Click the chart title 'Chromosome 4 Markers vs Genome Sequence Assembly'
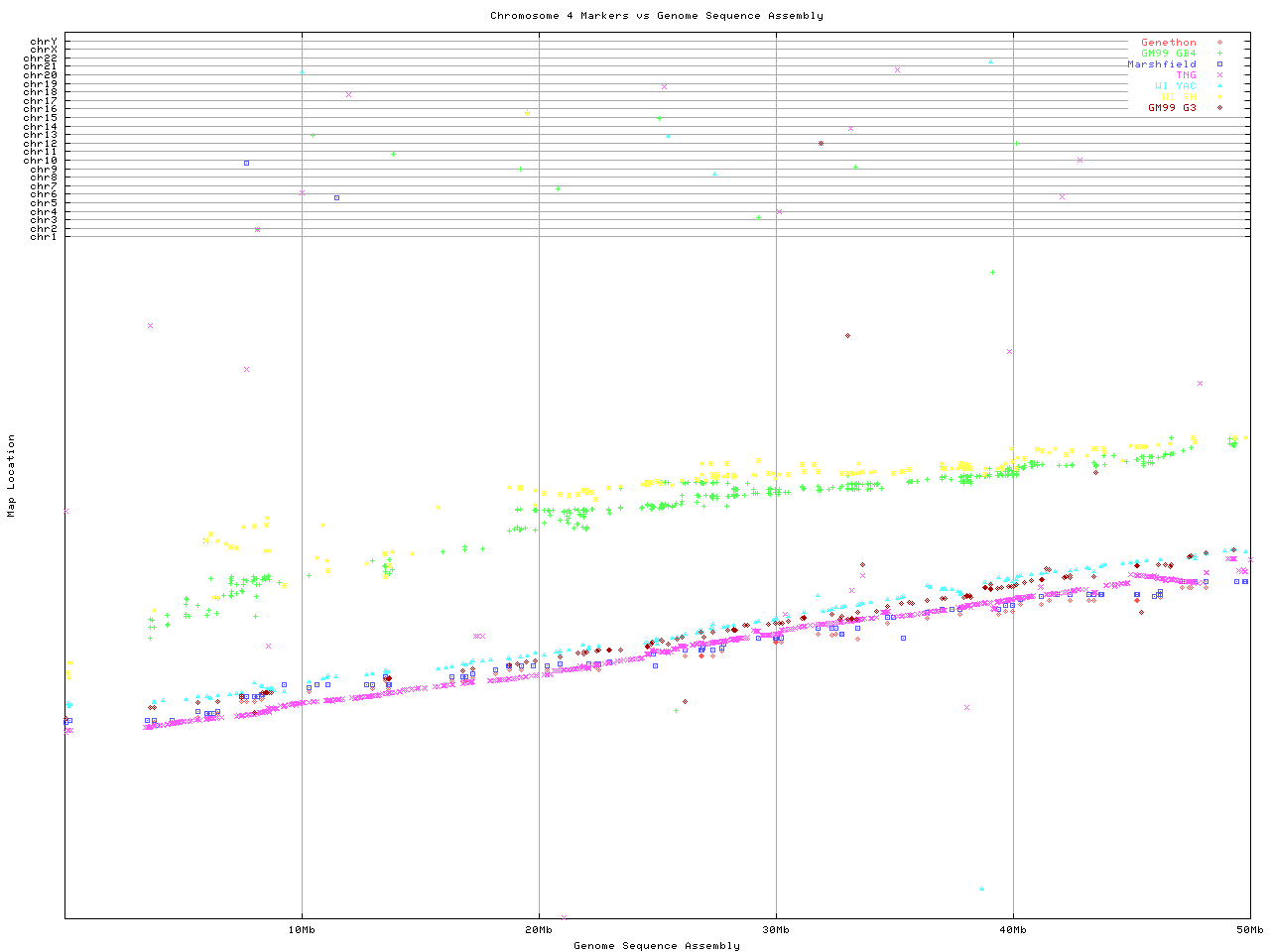The image size is (1270, 952). (x=656, y=16)
